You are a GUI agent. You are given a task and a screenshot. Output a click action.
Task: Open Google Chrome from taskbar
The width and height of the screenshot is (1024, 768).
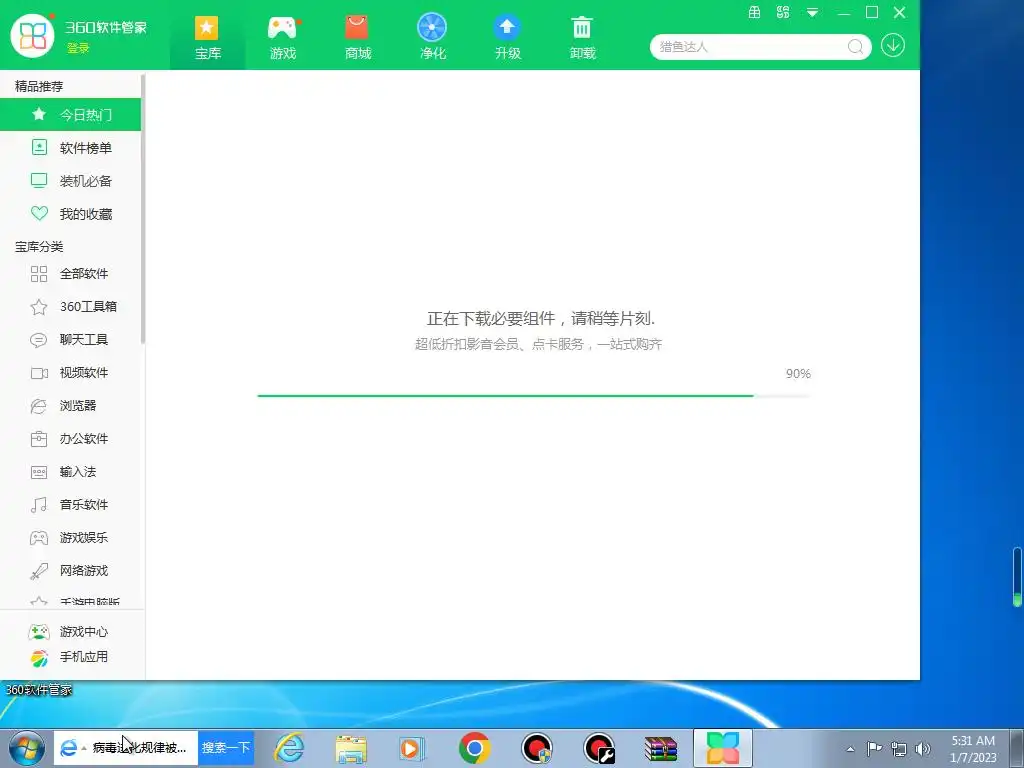pos(475,748)
